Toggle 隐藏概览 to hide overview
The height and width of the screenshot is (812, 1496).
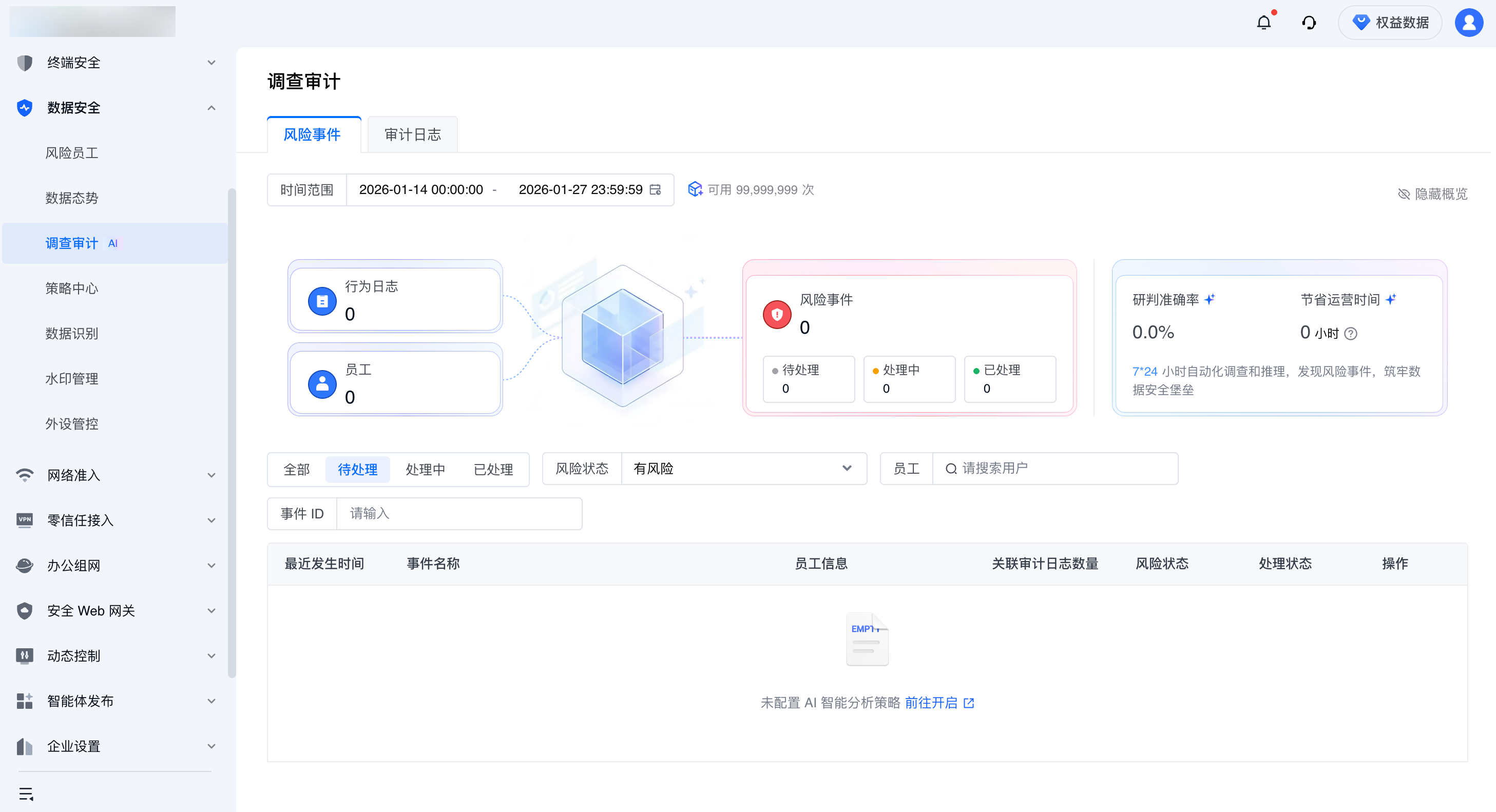(1432, 194)
